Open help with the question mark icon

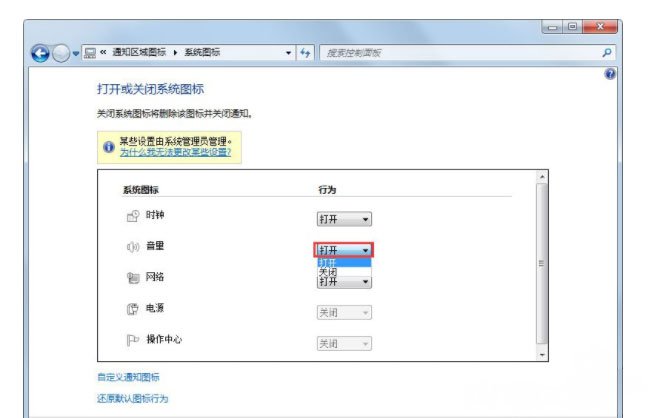coord(610,74)
